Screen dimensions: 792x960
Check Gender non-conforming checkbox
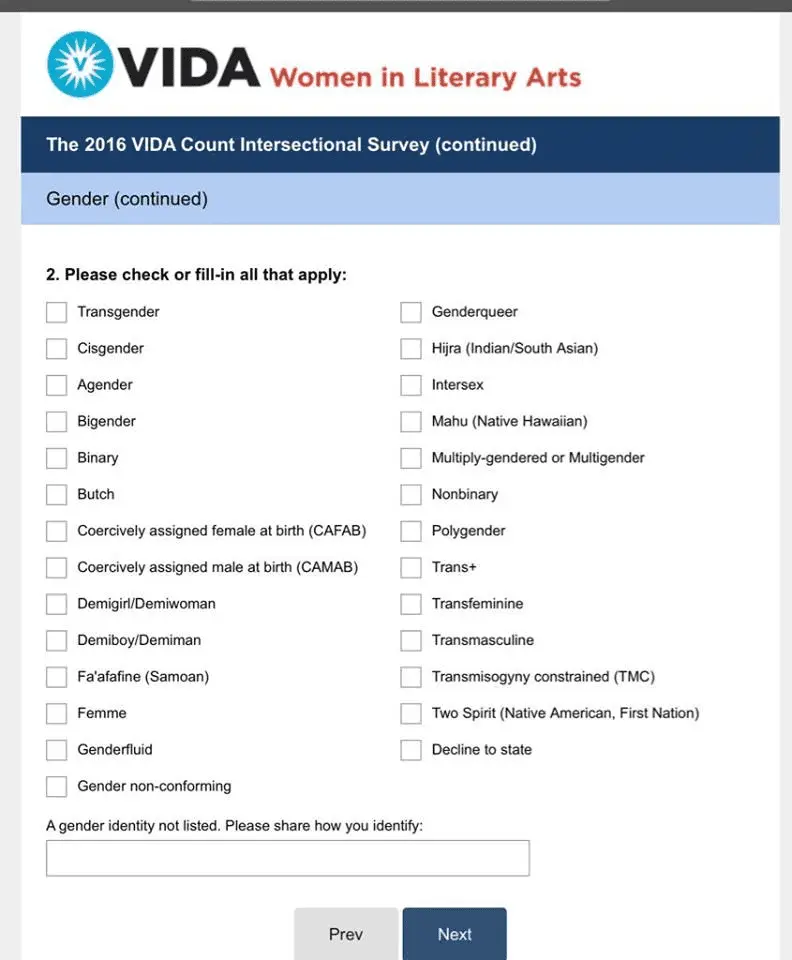[x=57, y=787]
